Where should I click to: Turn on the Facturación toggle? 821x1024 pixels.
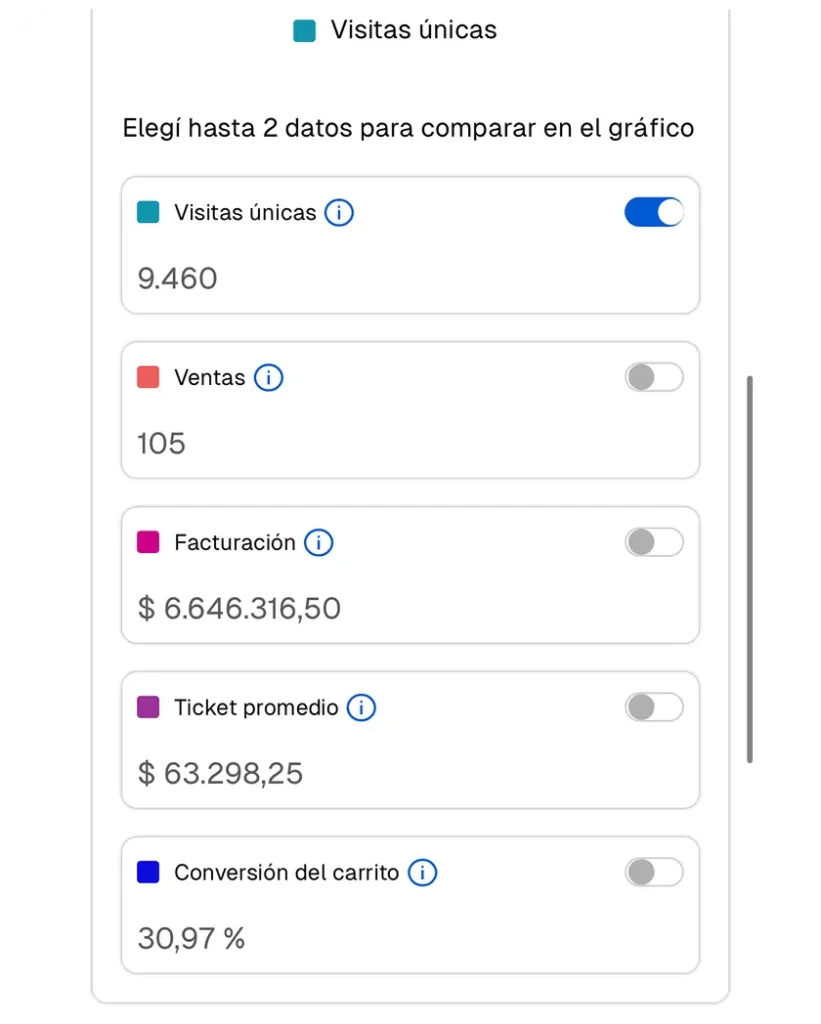[x=654, y=542]
